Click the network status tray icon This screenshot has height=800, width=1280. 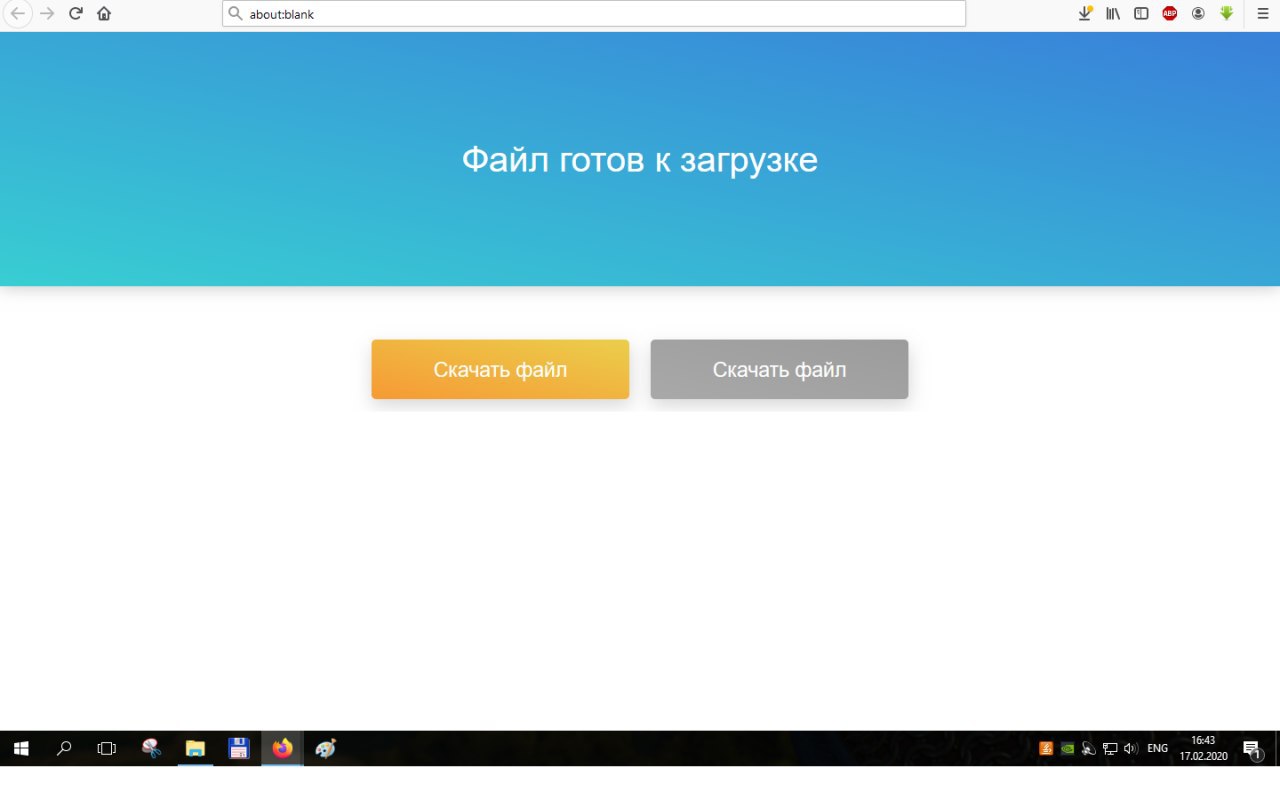(1110, 748)
